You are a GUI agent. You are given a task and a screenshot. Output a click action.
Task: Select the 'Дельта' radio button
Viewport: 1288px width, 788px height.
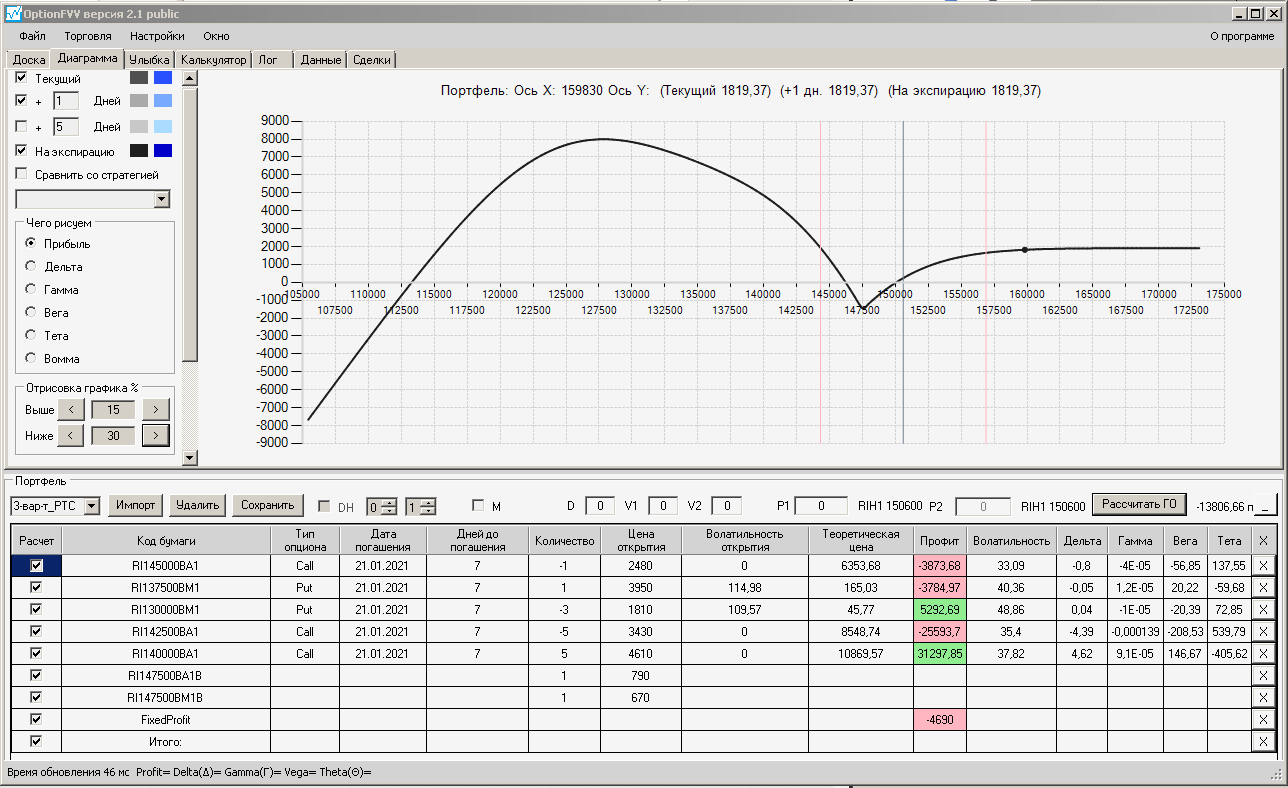[31, 267]
